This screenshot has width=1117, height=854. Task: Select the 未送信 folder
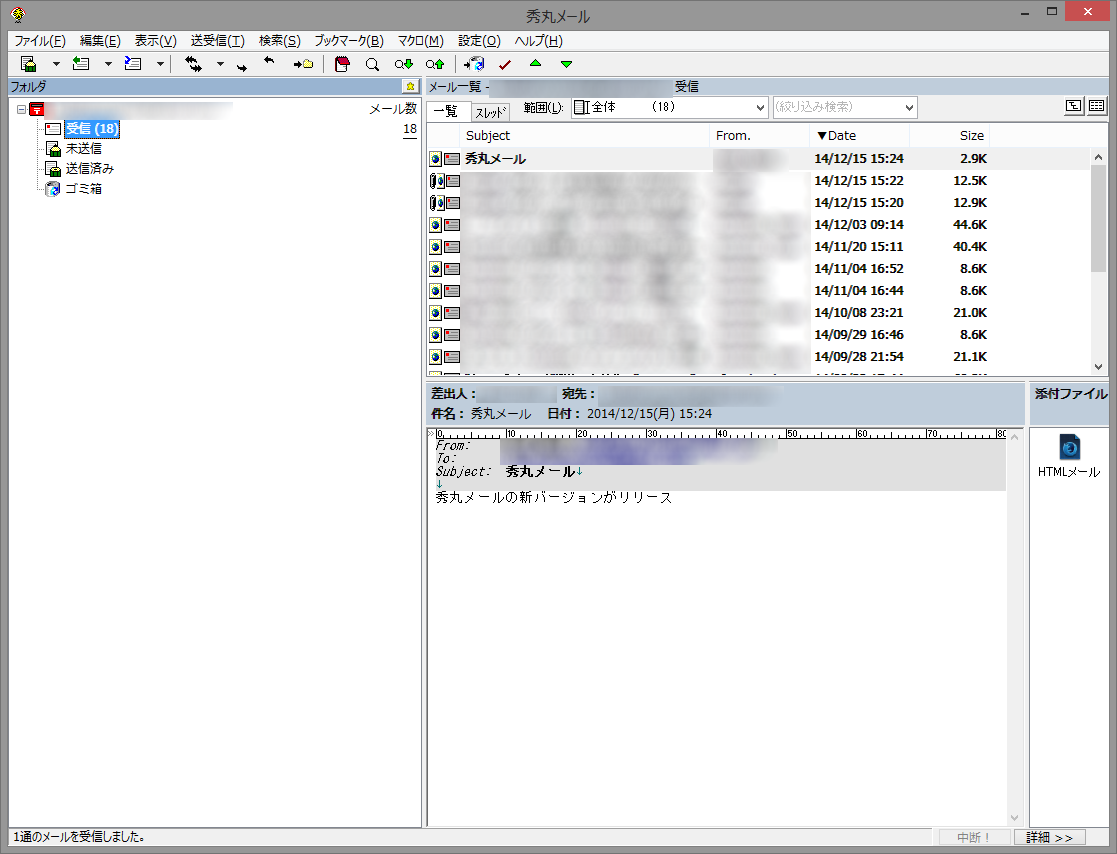tap(83, 149)
